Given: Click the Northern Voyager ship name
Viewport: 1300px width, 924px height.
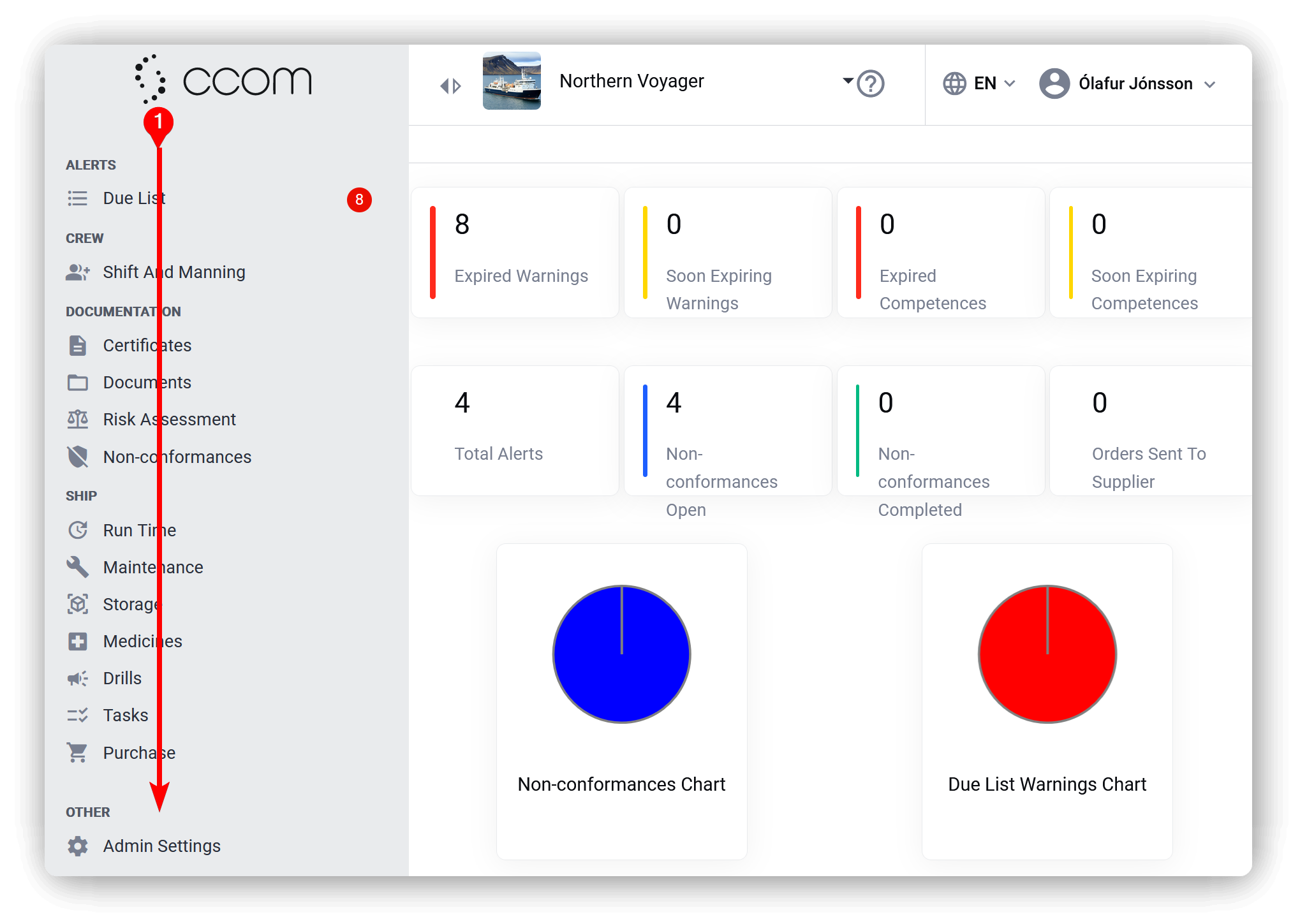Looking at the screenshot, I should click(x=632, y=81).
